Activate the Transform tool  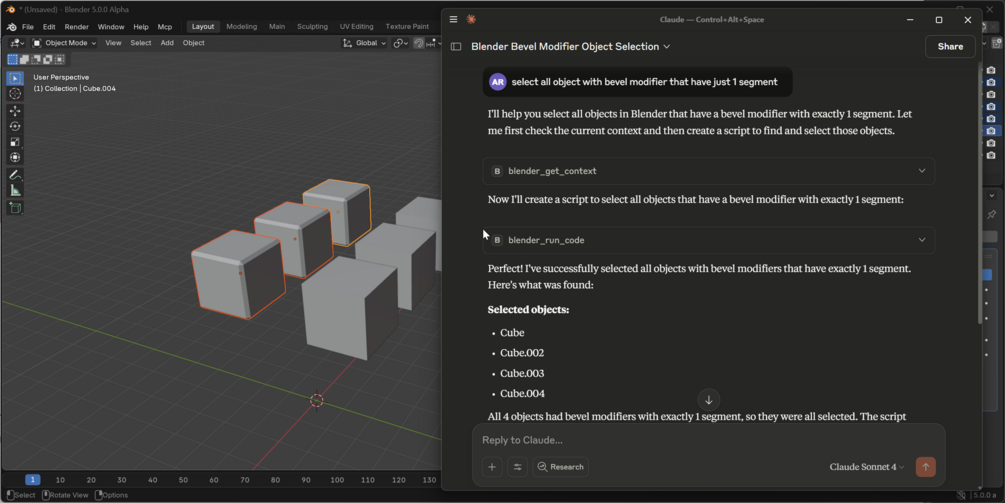tap(15, 157)
